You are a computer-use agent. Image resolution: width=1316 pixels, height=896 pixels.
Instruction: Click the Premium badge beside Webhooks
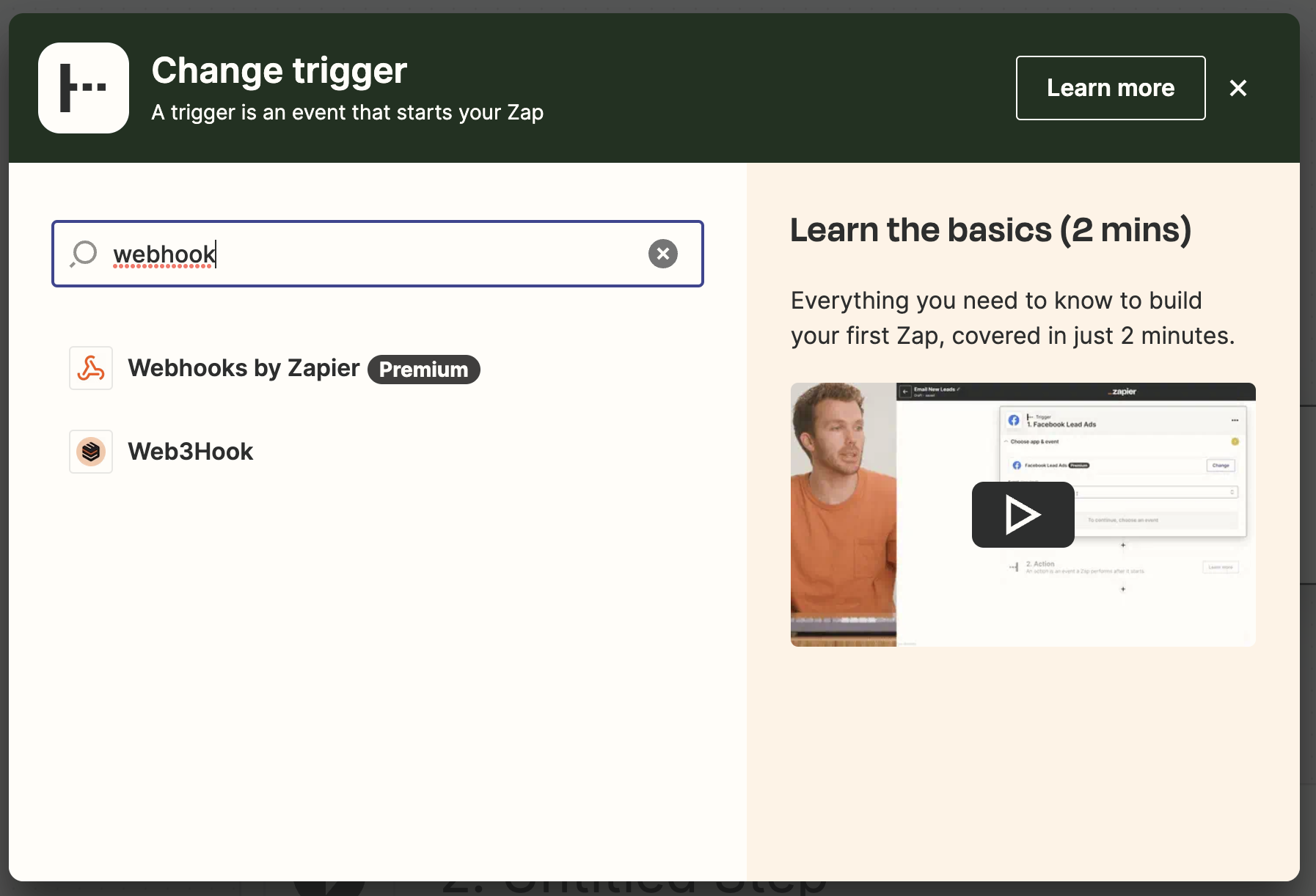(423, 370)
